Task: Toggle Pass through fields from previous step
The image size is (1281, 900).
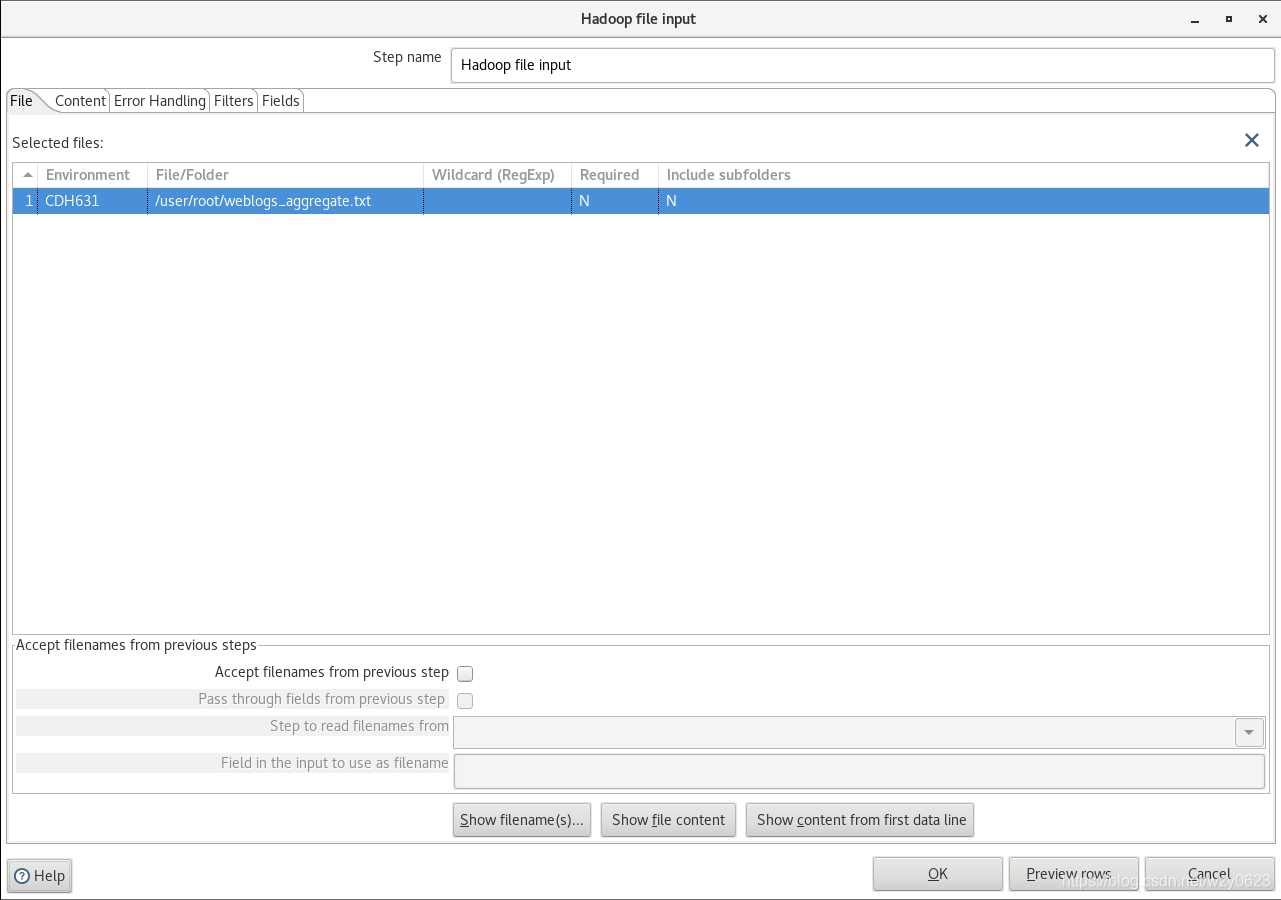Action: pyautogui.click(x=465, y=701)
